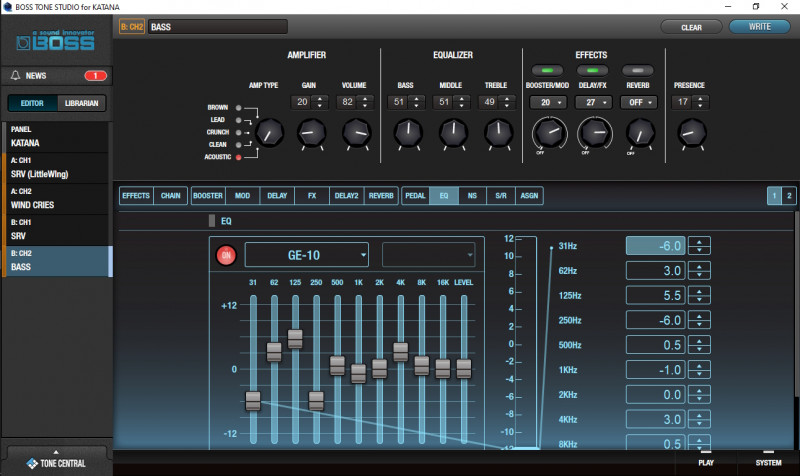This screenshot has width=800, height=476.
Task: Toggle the red EQ ON button
Action: coord(225,255)
